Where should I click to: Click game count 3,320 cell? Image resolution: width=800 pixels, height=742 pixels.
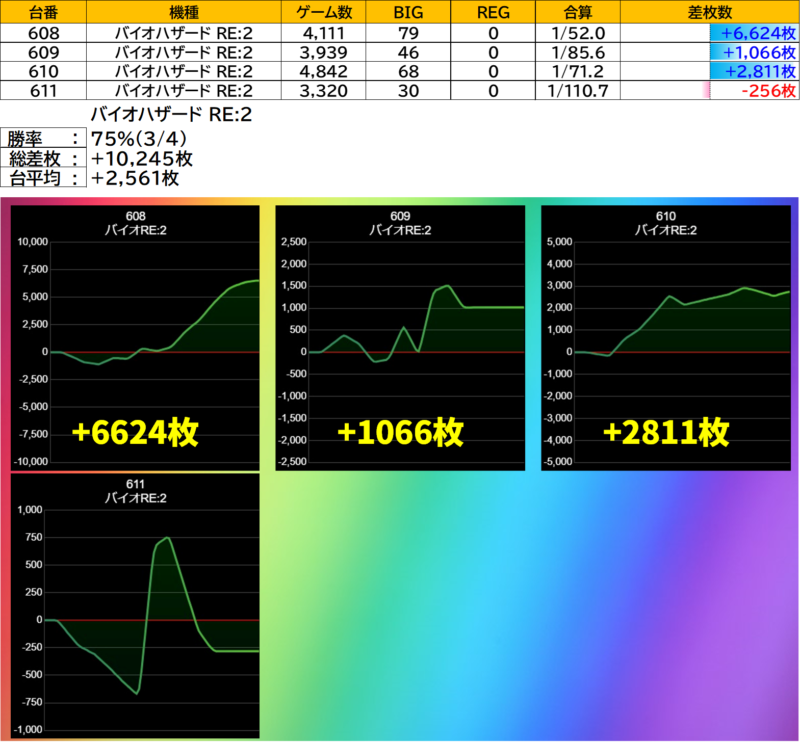(323, 91)
